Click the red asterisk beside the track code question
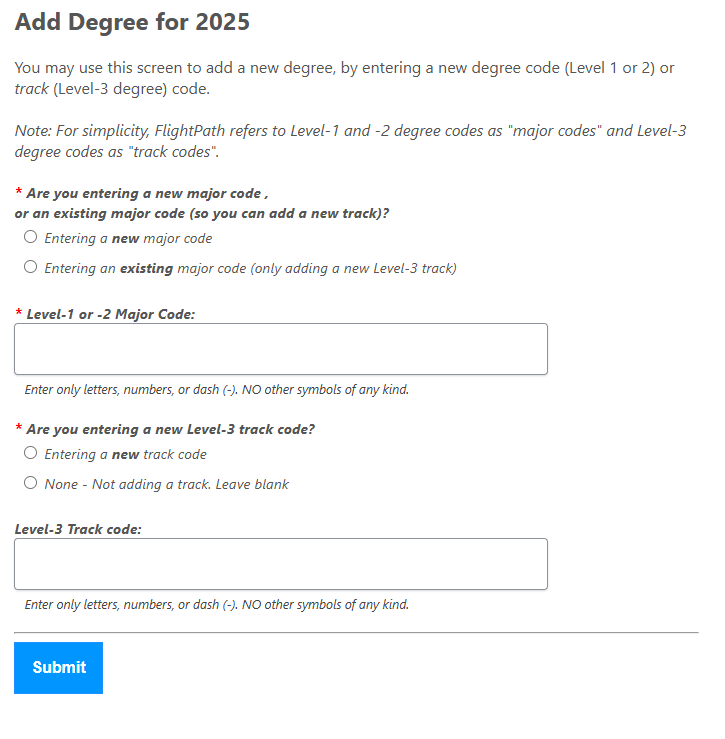 click(x=19, y=430)
